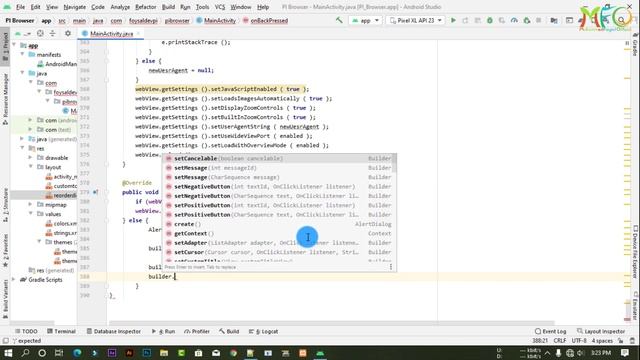
Task: Open the Device File sync folder icon
Action: click(554, 20)
